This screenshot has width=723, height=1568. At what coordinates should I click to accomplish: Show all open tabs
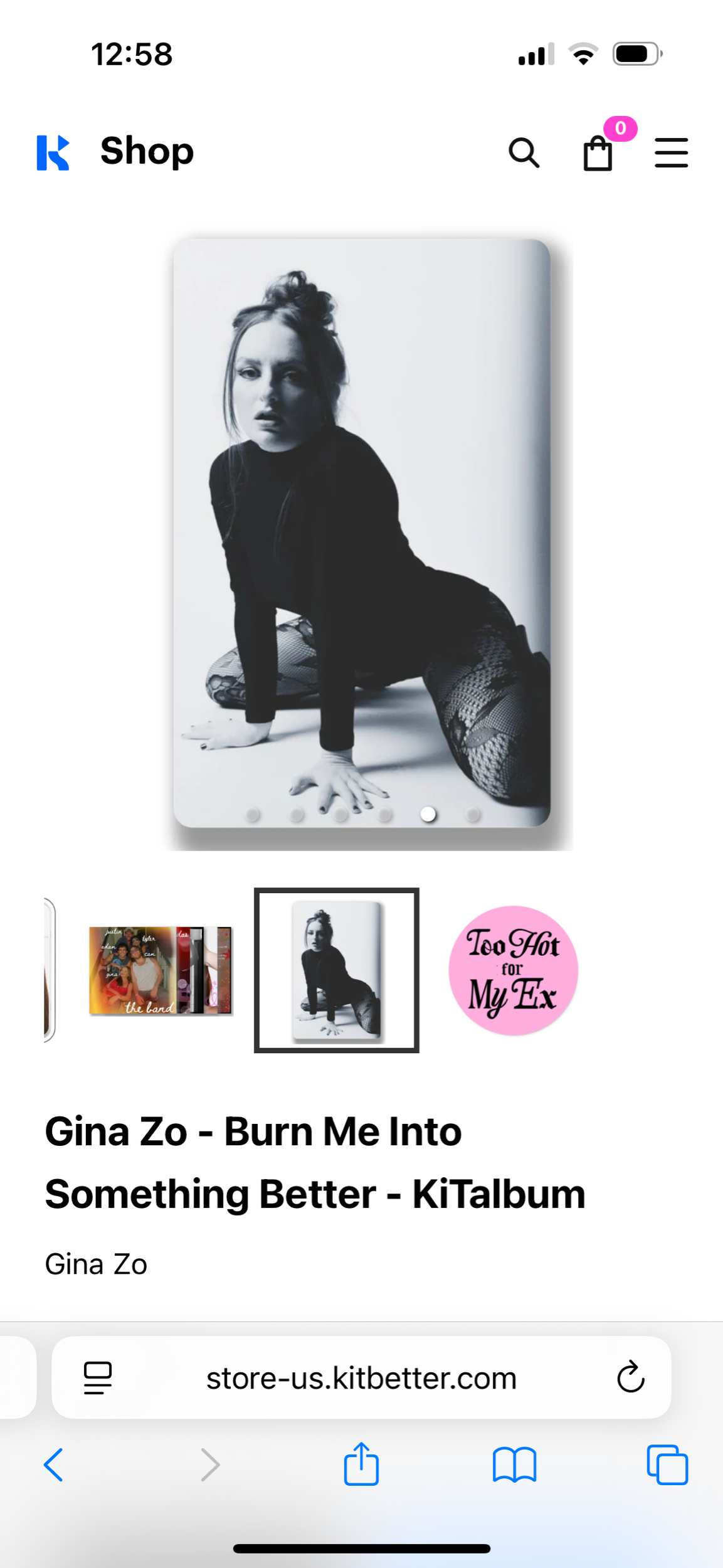[667, 1465]
